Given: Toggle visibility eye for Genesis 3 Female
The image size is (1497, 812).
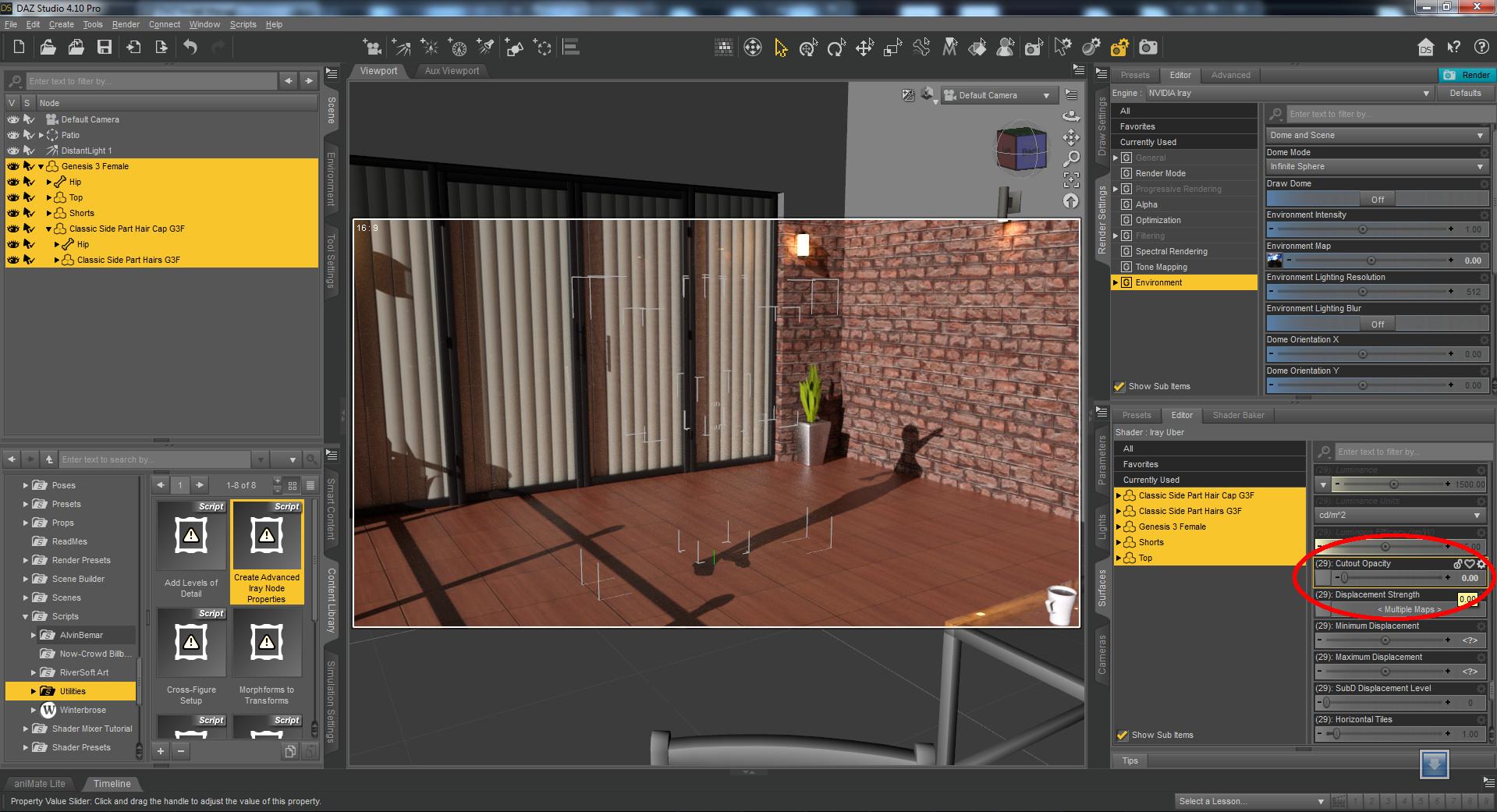Looking at the screenshot, I should pos(13,166).
